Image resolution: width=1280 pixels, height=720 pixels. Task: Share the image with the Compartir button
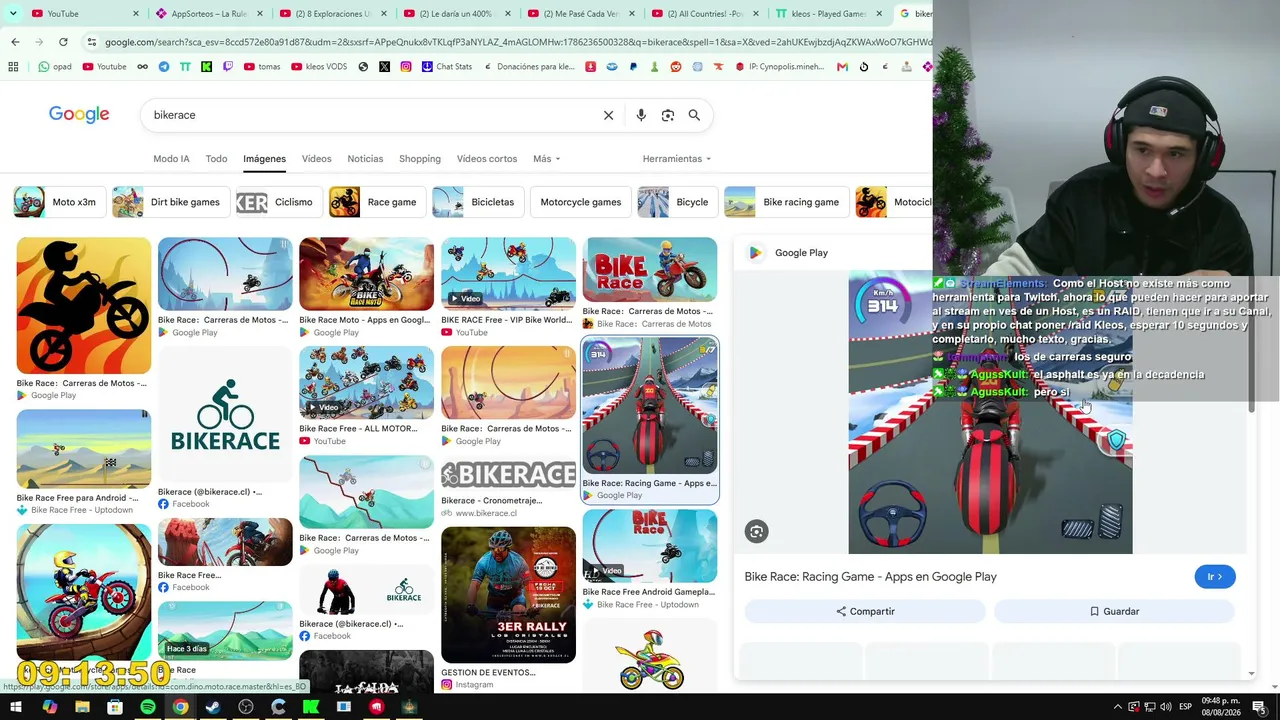[865, 611]
